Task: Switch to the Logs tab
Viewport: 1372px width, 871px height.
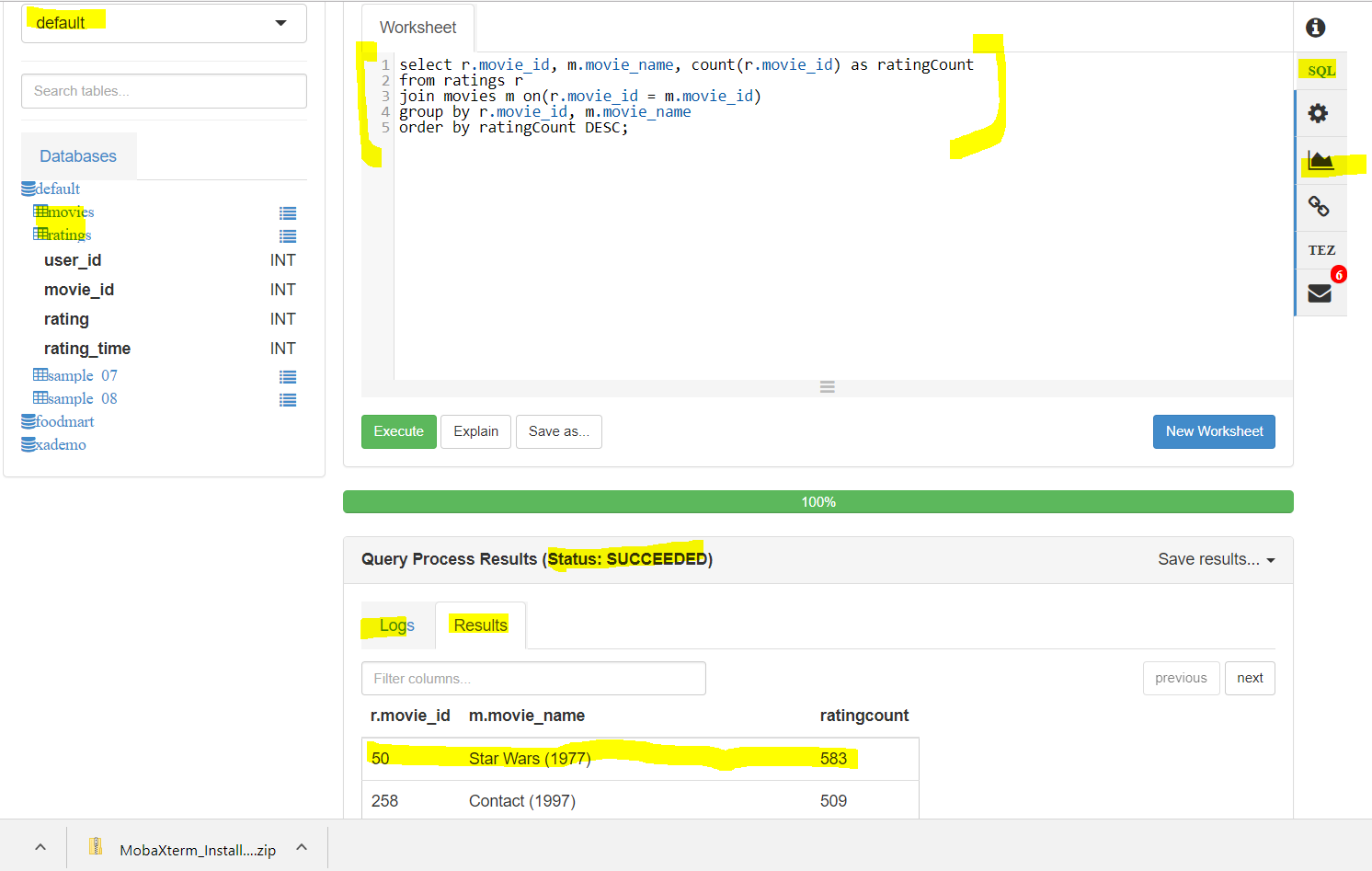Action: [x=396, y=625]
